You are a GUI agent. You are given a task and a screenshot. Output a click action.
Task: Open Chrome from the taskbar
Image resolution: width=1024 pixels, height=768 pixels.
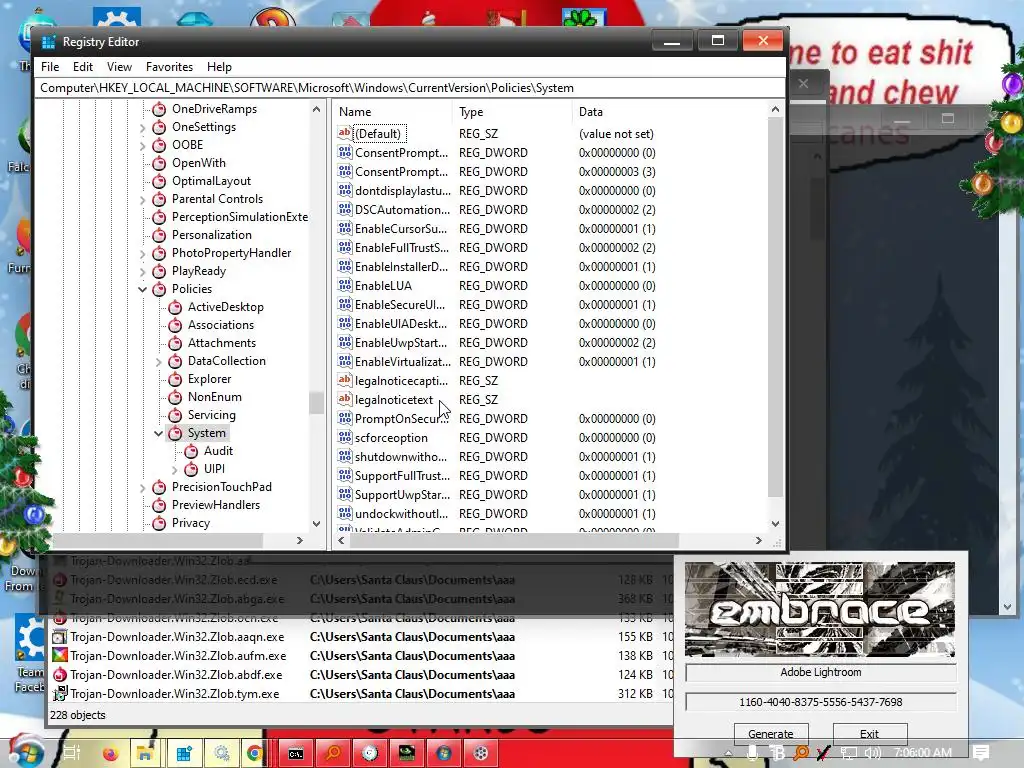pyautogui.click(x=255, y=753)
